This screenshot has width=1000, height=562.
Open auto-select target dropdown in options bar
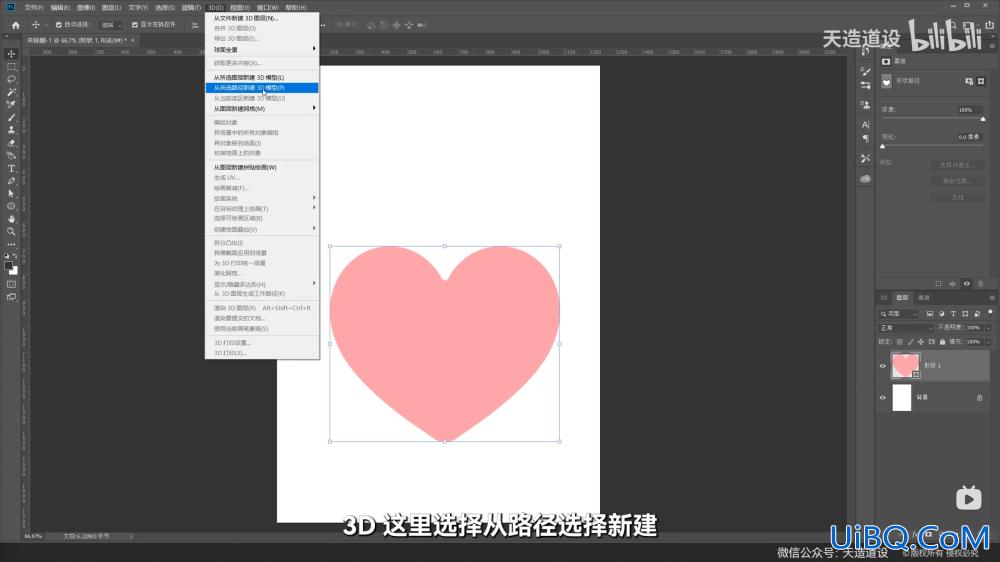coord(111,25)
